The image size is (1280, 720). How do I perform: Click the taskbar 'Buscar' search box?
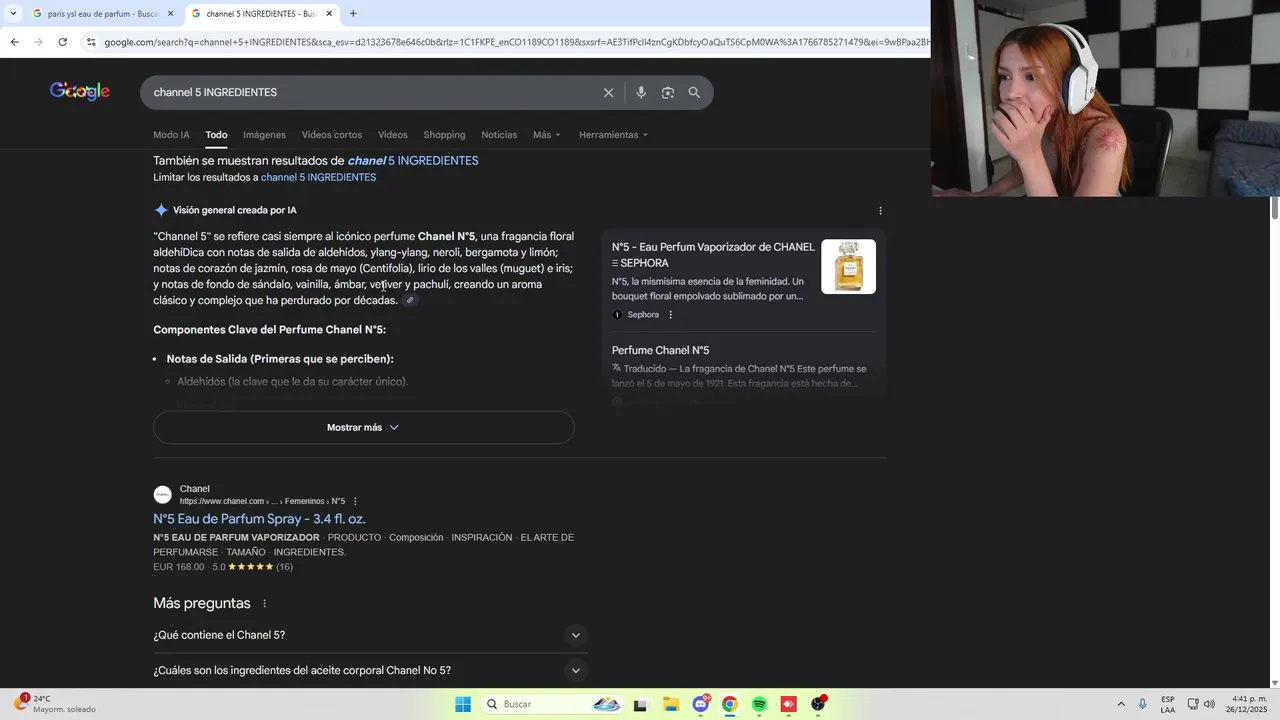[552, 704]
